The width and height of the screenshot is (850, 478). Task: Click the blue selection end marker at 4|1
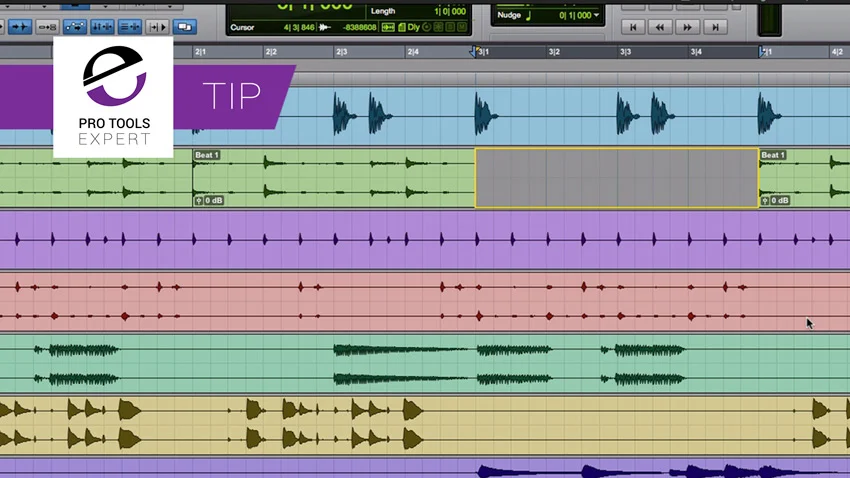click(762, 51)
